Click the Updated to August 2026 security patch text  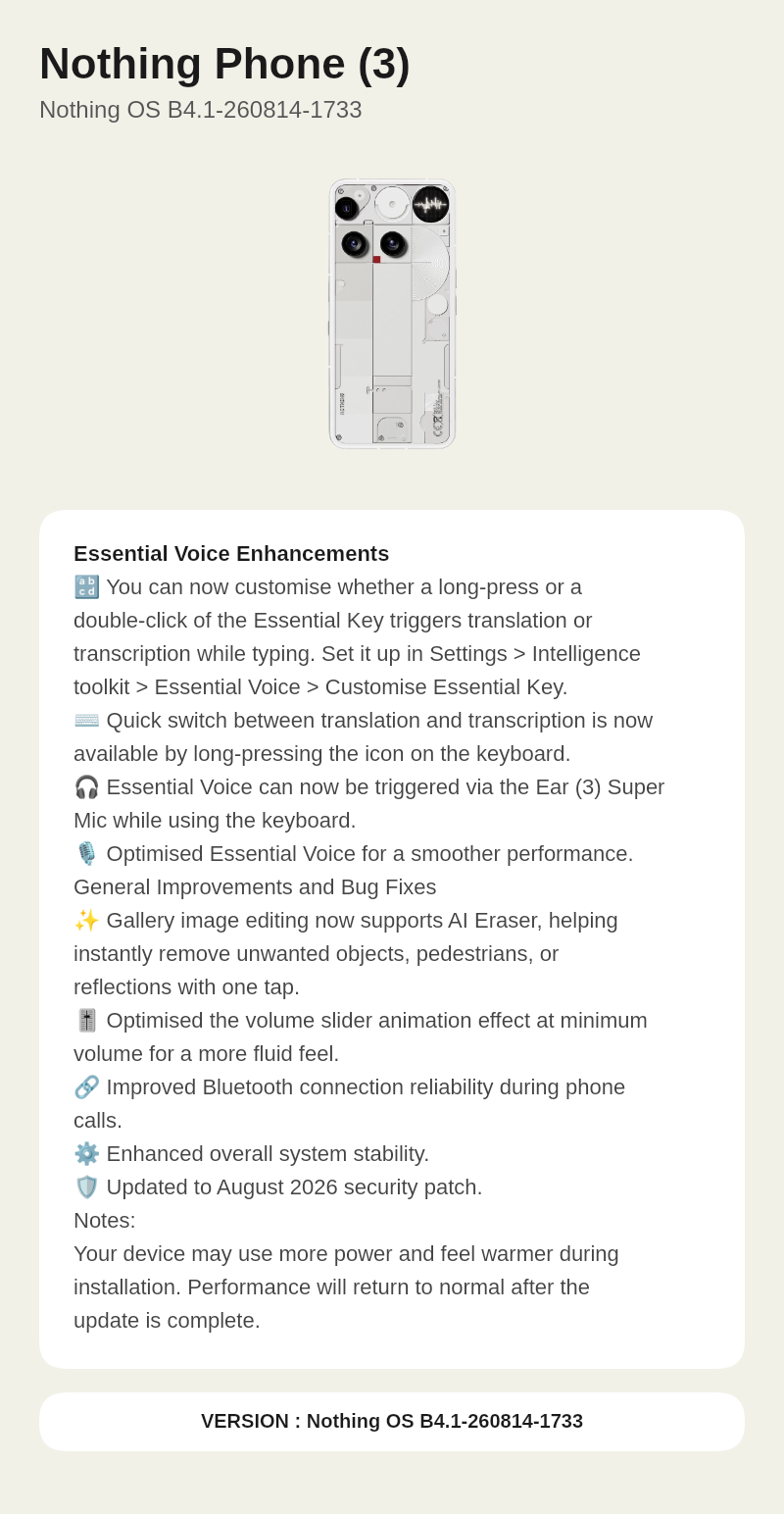tap(294, 1187)
